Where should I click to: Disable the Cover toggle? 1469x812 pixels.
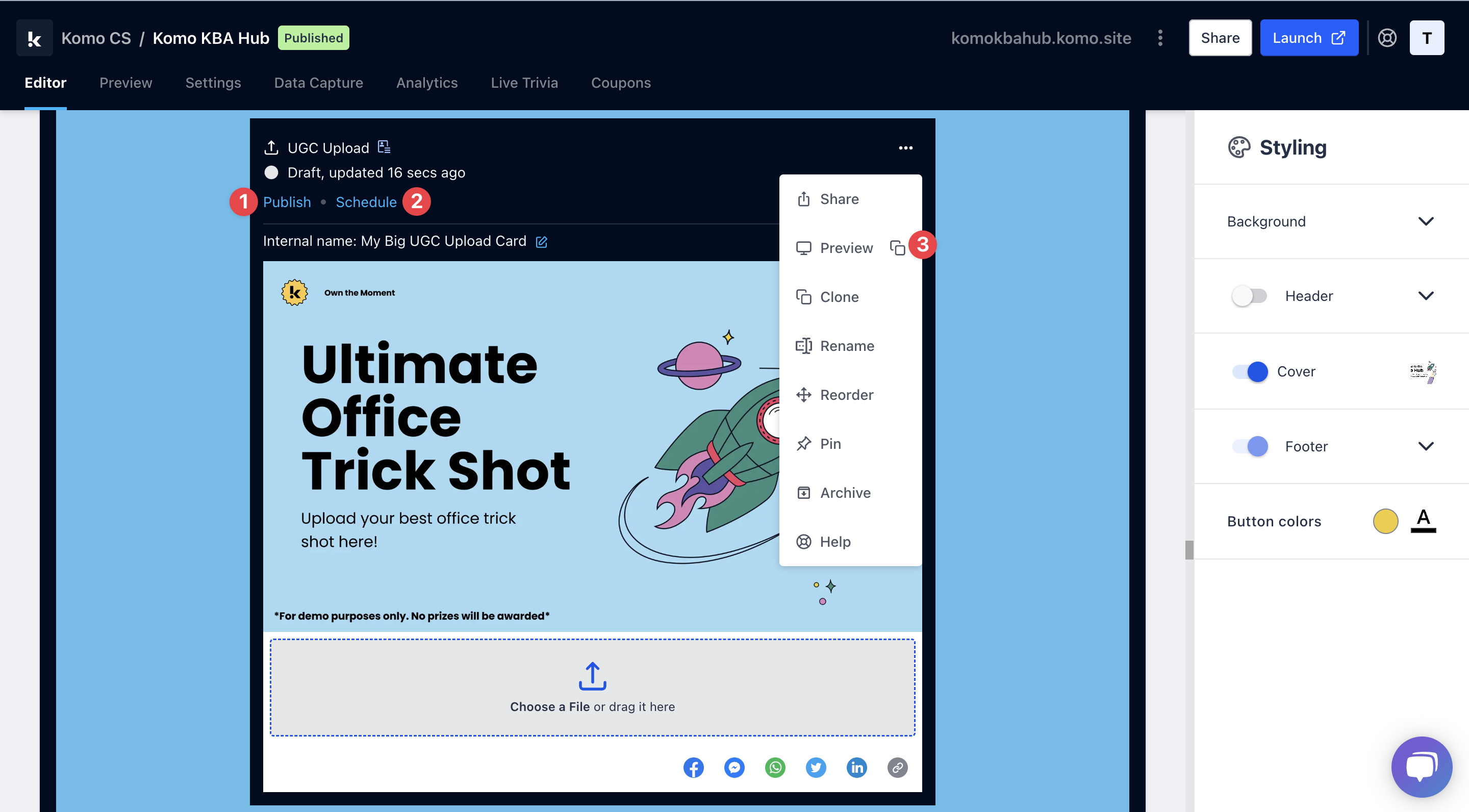(1250, 371)
